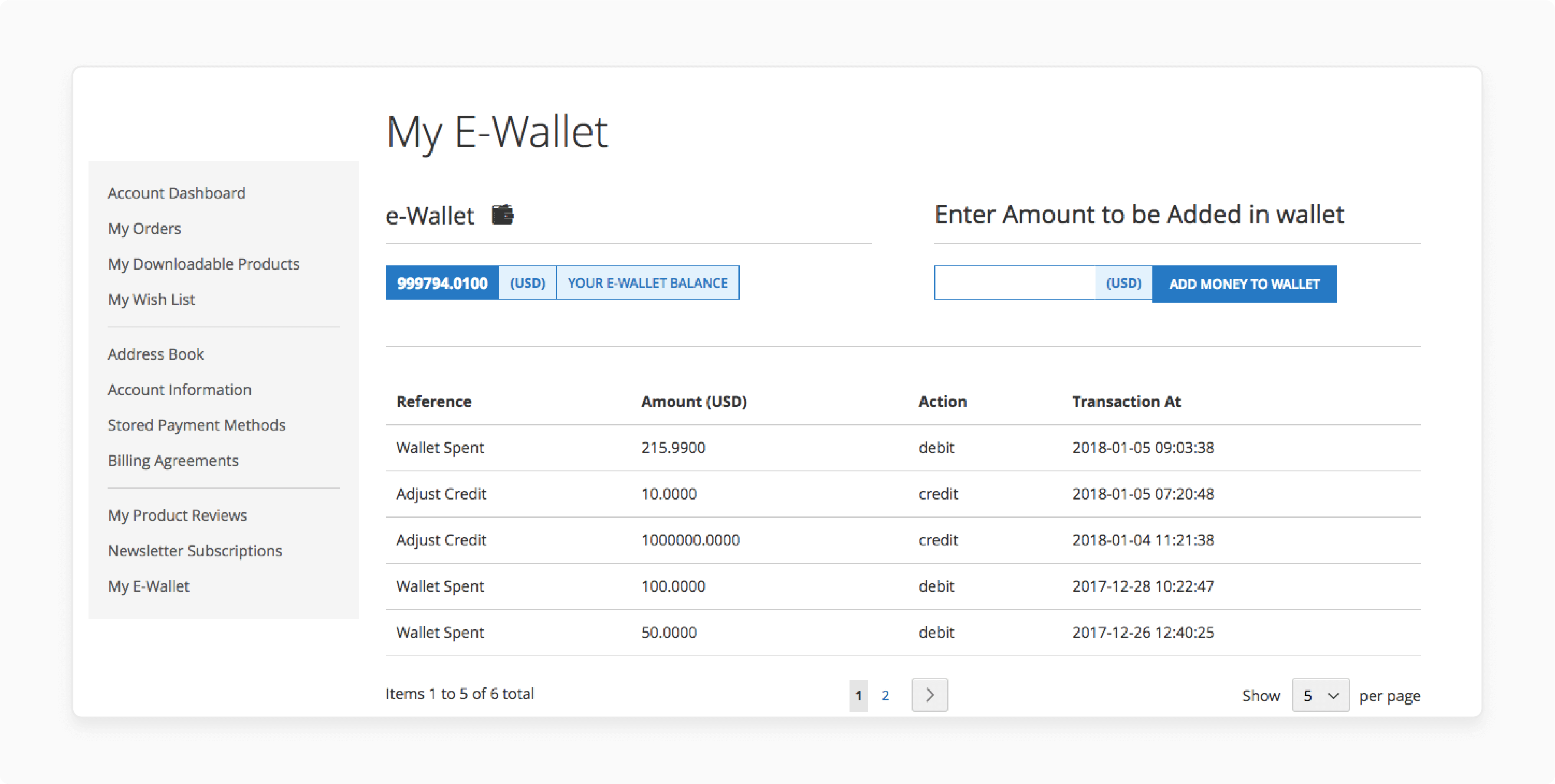This screenshot has width=1555, height=784.
Task: Open Stored Payment Methods in sidebar
Action: click(196, 425)
